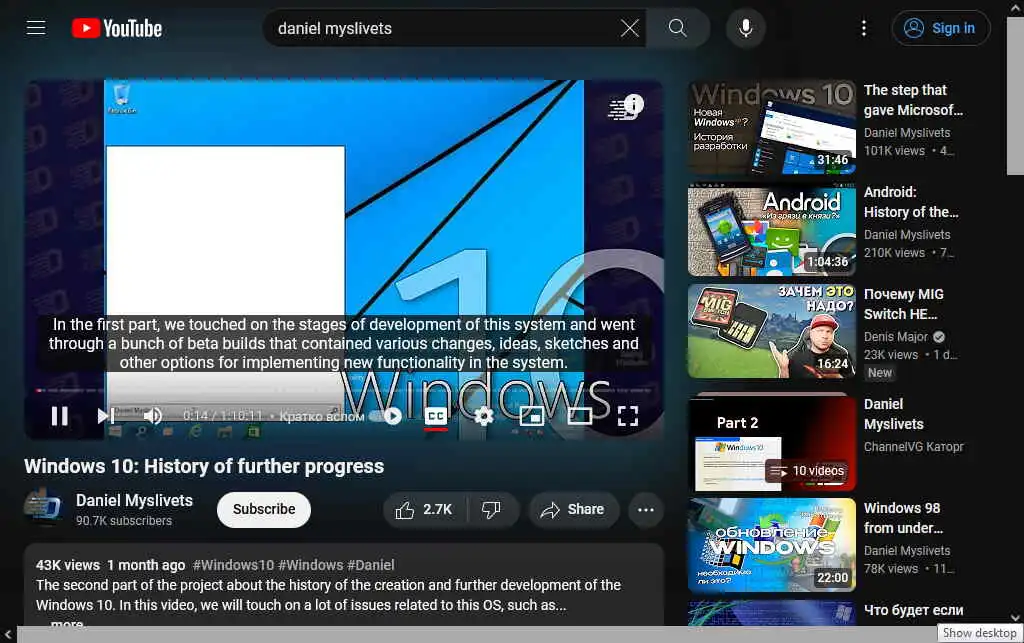Enter fullscreen mode in player
Image resolution: width=1024 pixels, height=643 pixels.
click(x=628, y=416)
